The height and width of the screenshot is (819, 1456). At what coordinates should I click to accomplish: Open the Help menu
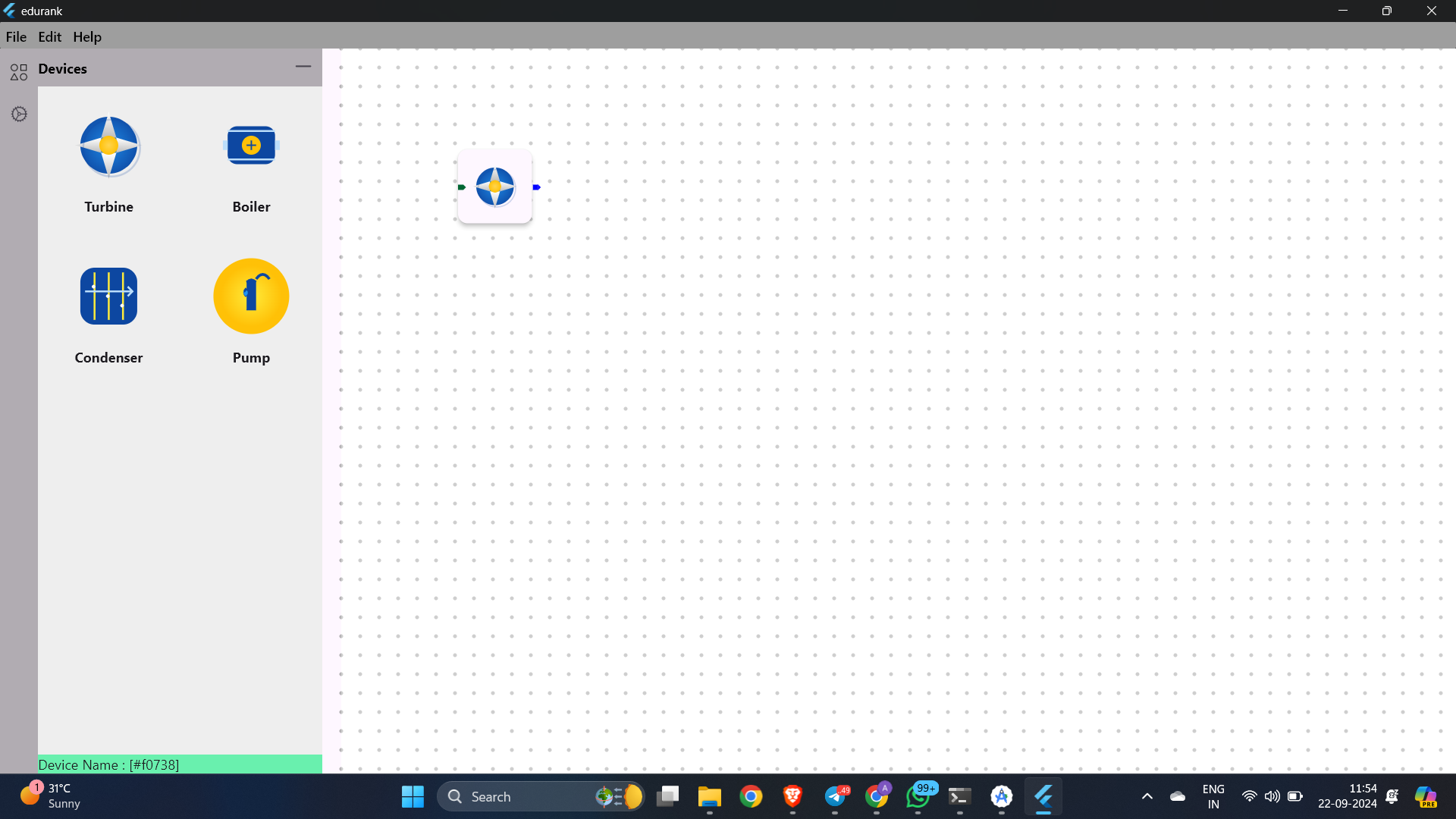(x=87, y=36)
